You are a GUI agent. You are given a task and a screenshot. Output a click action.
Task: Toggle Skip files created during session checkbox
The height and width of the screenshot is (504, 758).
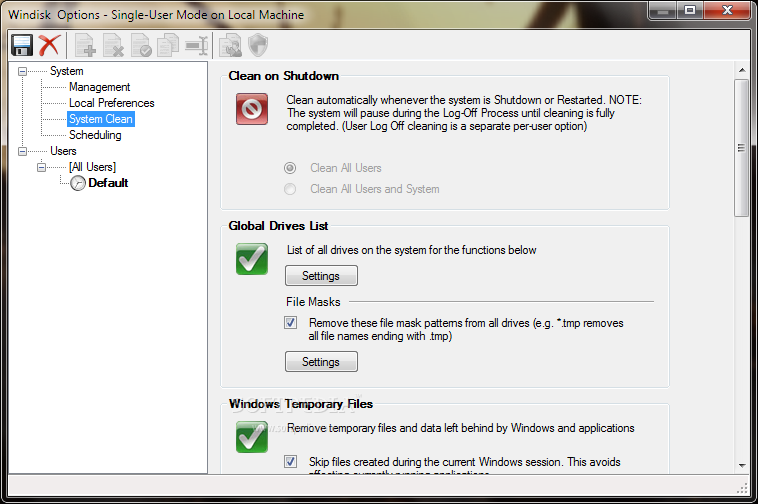click(x=291, y=461)
